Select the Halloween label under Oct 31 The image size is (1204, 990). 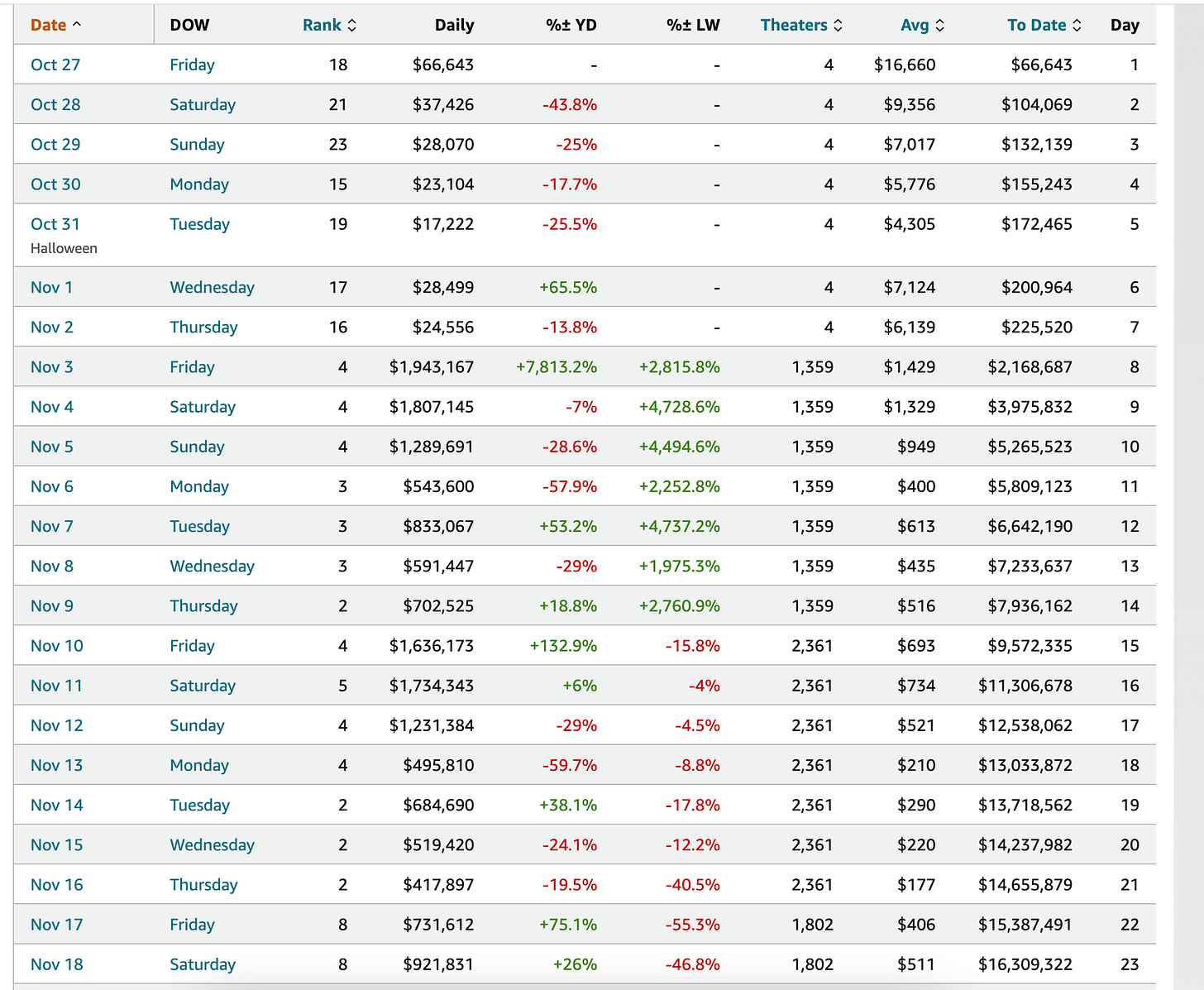pos(64,248)
